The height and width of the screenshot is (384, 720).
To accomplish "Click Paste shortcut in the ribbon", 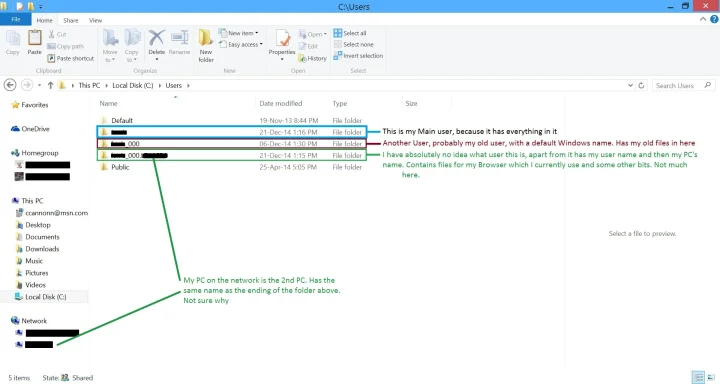I will 71,58.
